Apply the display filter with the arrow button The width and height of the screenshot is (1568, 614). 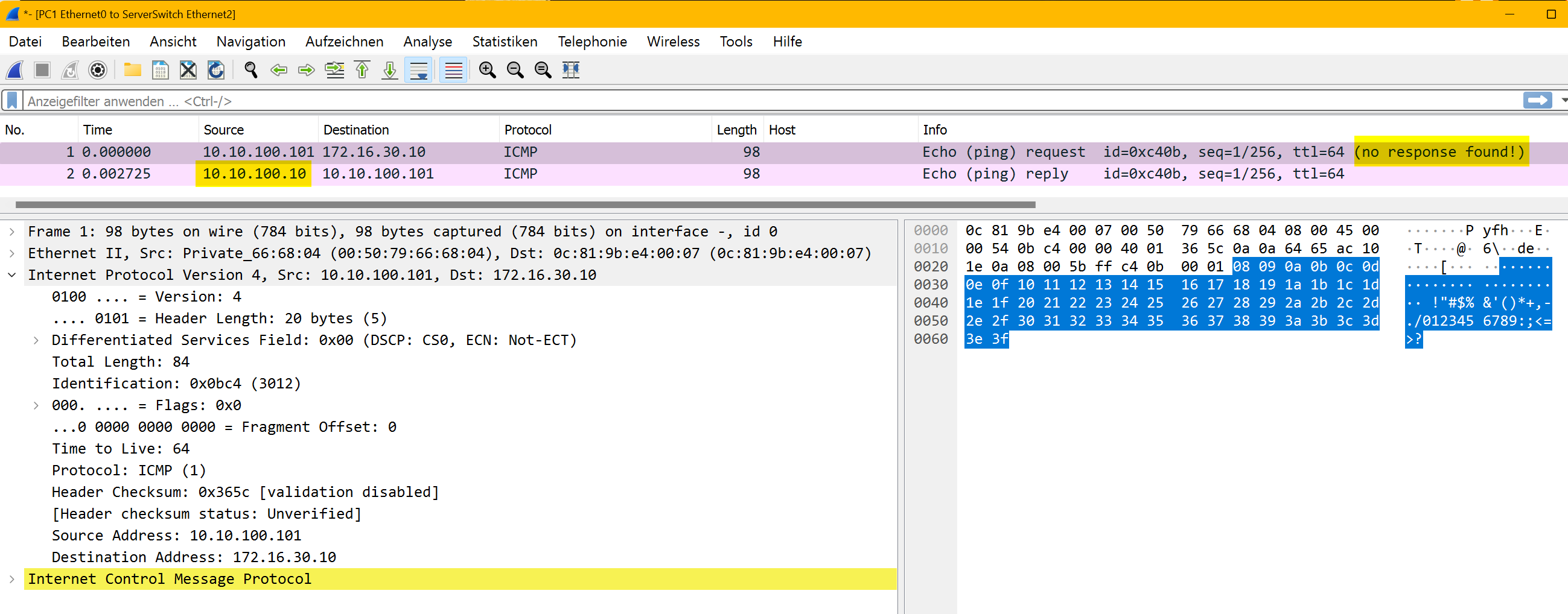[x=1537, y=100]
